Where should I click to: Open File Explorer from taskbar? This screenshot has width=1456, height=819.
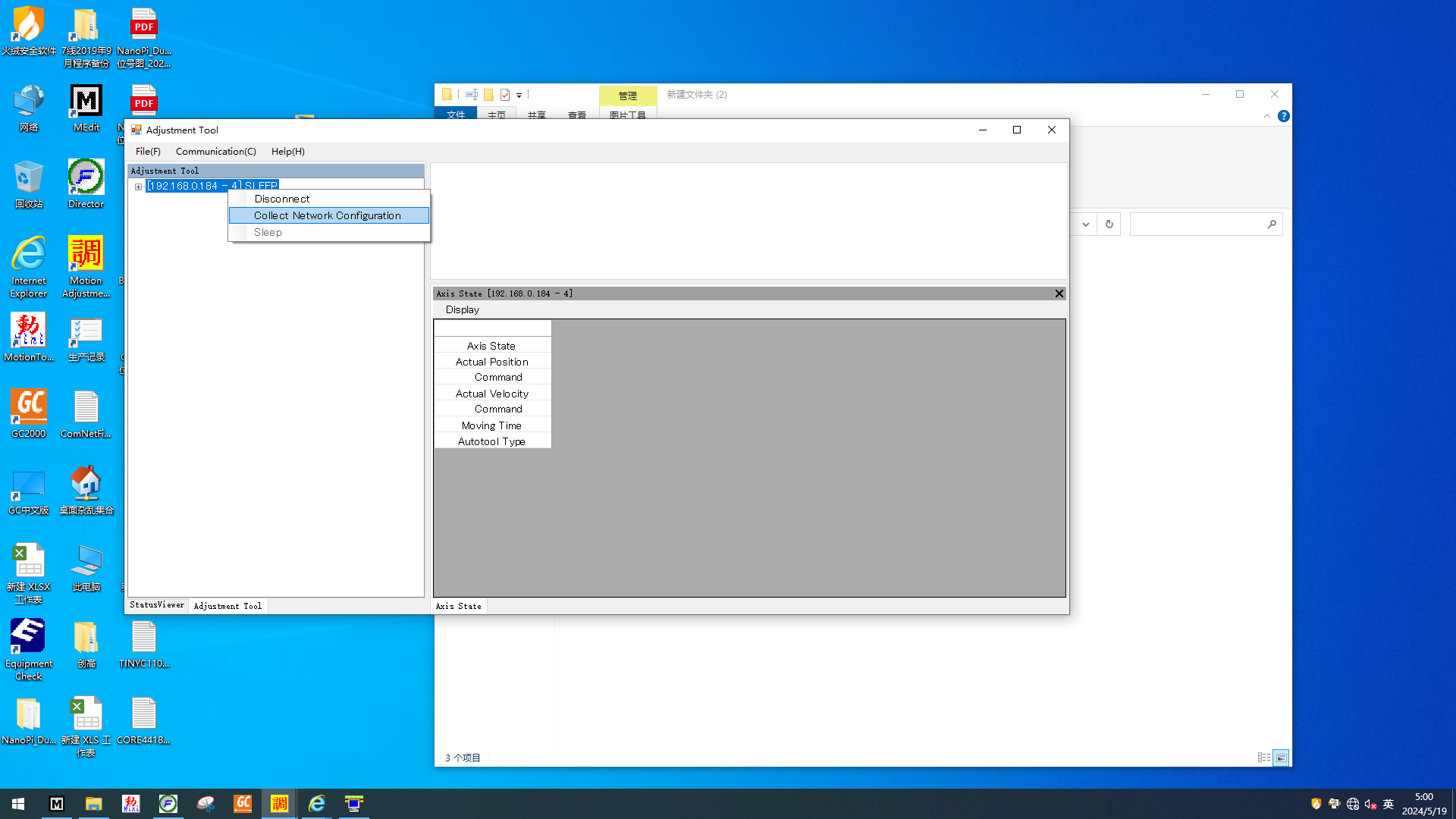[x=94, y=804]
